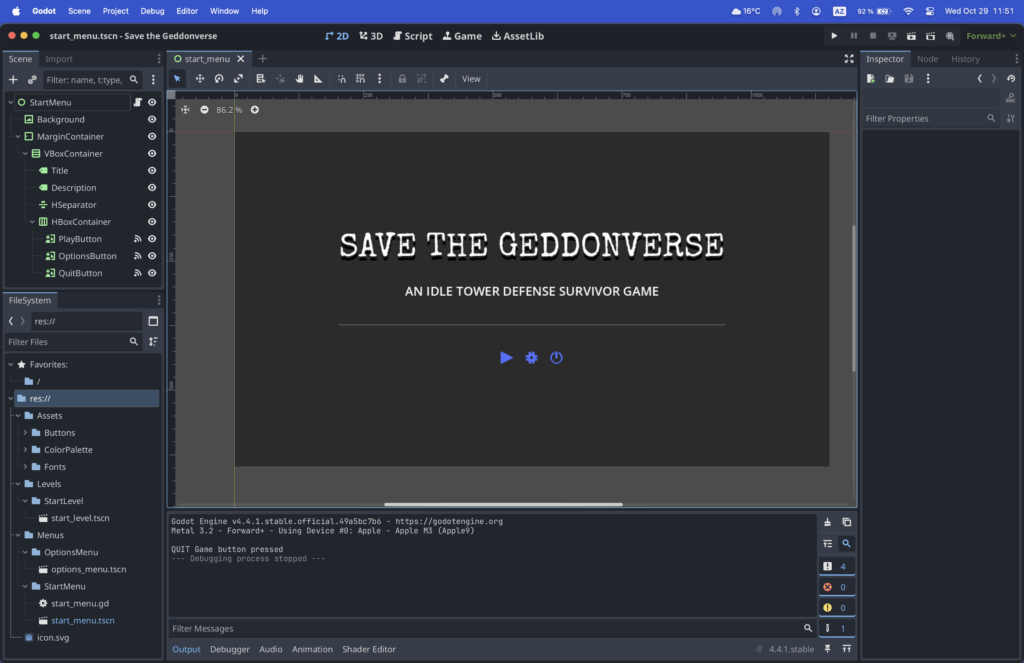Select the Move Mode tool in the viewport toolbar
1024x663 pixels.
tap(199, 78)
